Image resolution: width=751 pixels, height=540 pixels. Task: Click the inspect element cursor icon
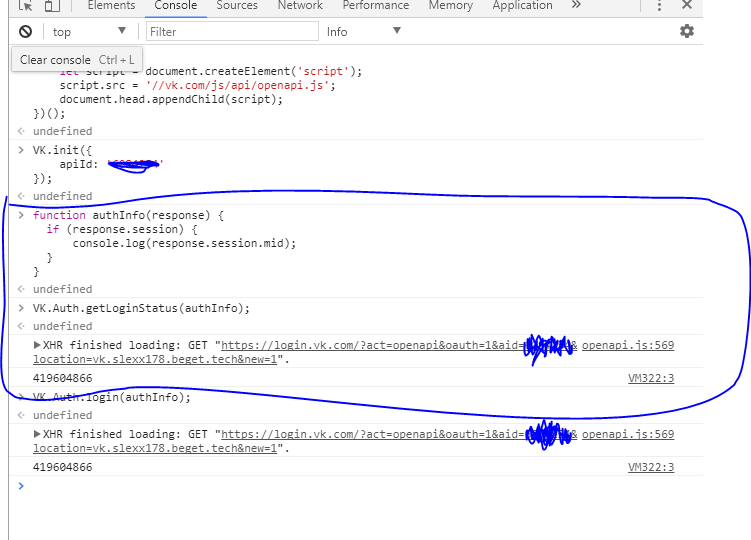pyautogui.click(x=25, y=6)
